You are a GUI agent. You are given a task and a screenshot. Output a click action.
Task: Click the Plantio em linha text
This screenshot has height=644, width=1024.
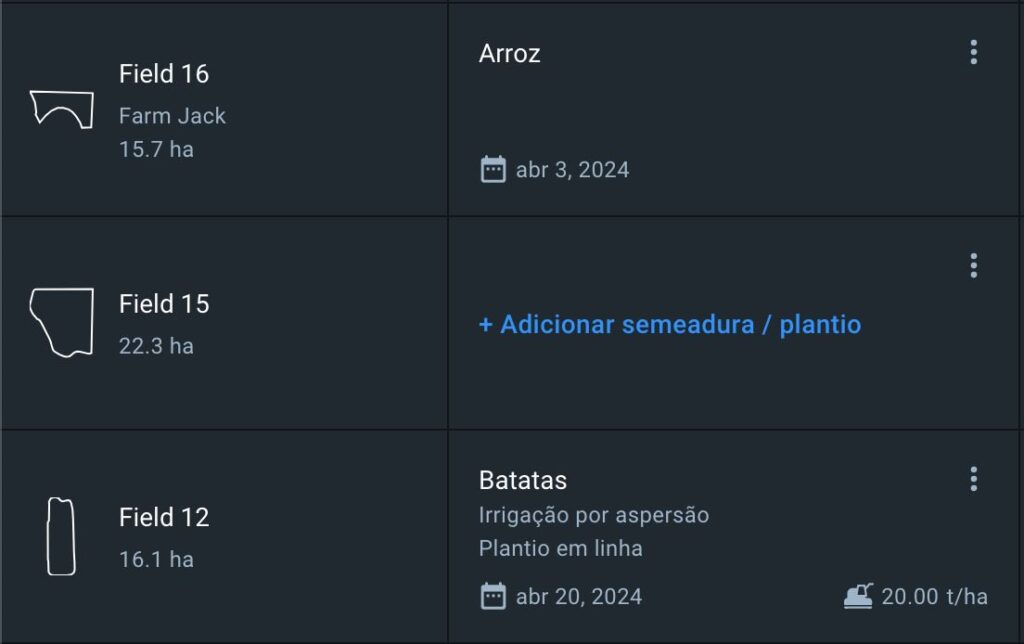[x=560, y=548]
